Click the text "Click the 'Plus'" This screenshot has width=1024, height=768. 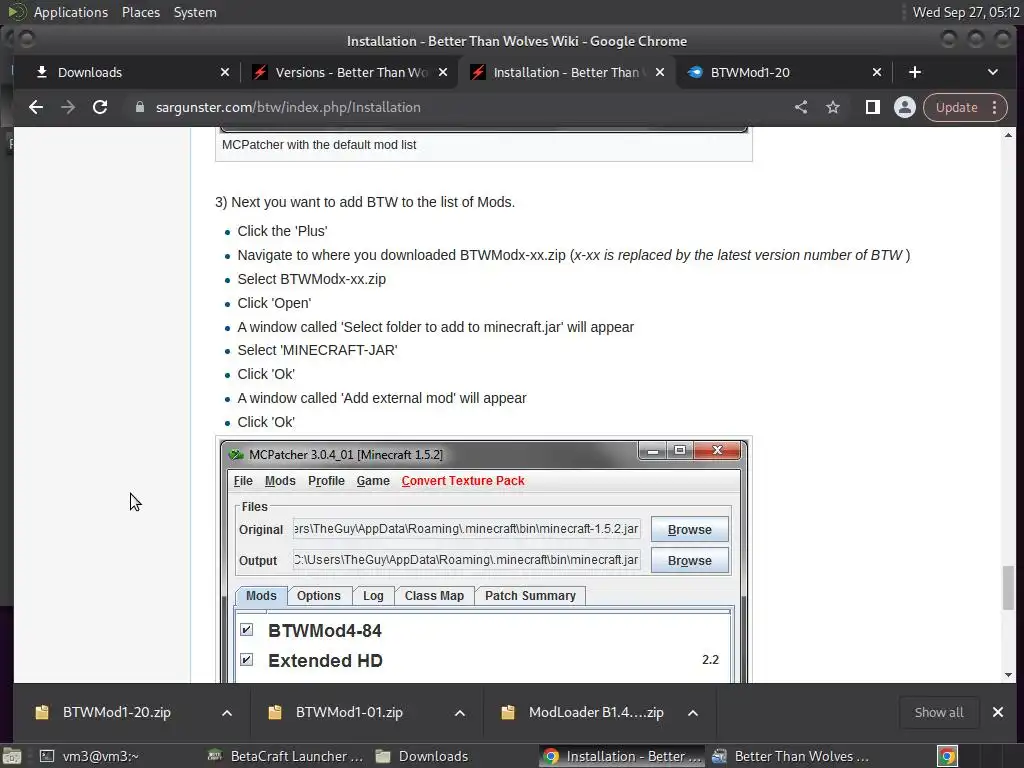[x=282, y=231]
